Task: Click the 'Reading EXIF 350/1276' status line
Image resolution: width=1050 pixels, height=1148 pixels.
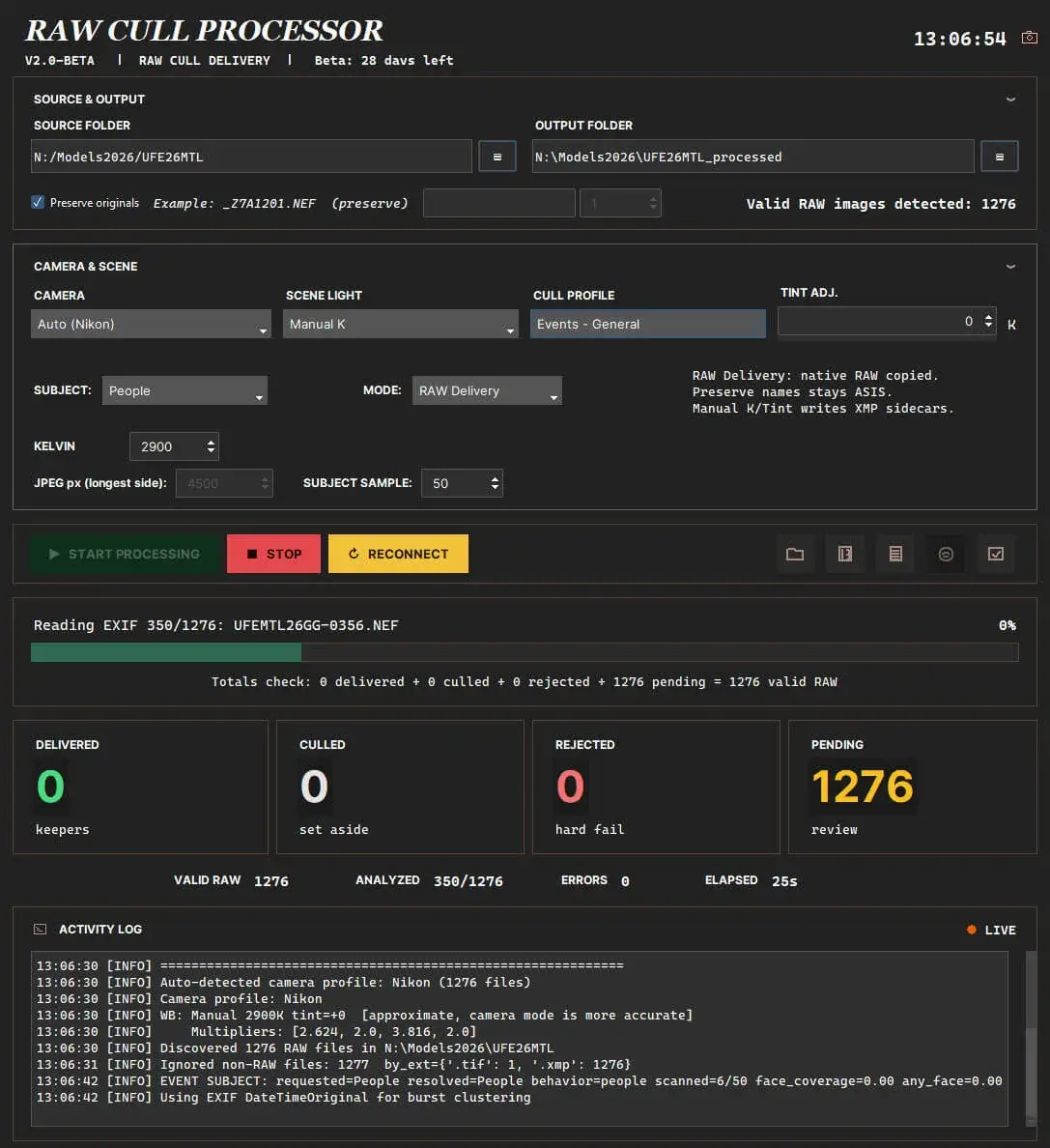Action: click(215, 625)
